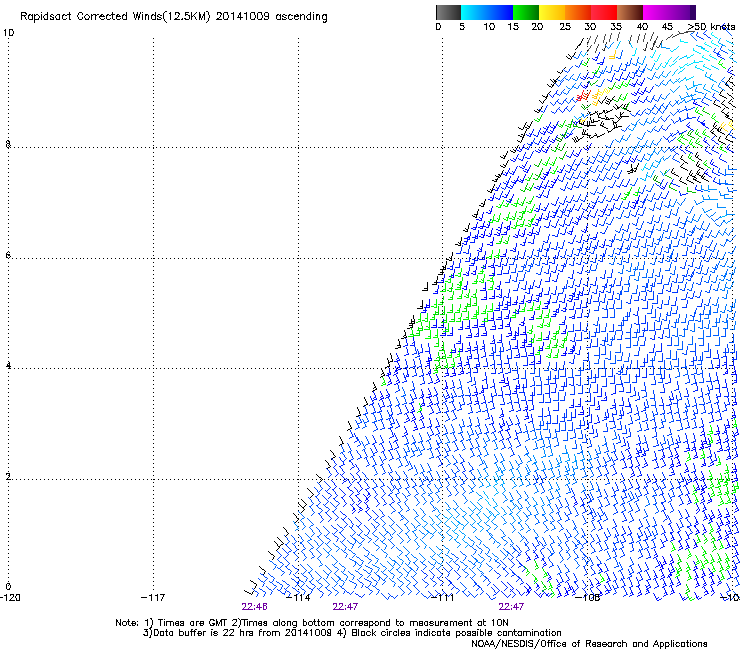The height and width of the screenshot is (650, 740).
Task: Click the latitude axis label '10'
Action: click(8, 33)
